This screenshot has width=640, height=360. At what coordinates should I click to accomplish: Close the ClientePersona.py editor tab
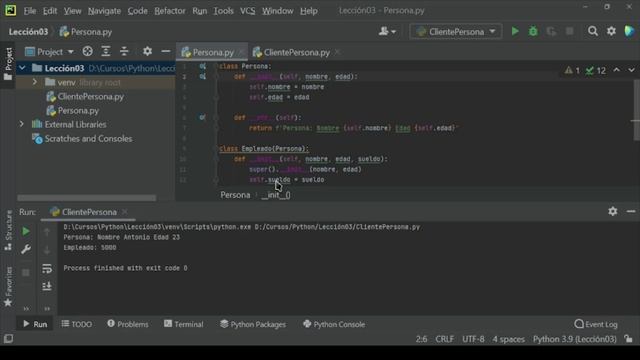point(337,52)
